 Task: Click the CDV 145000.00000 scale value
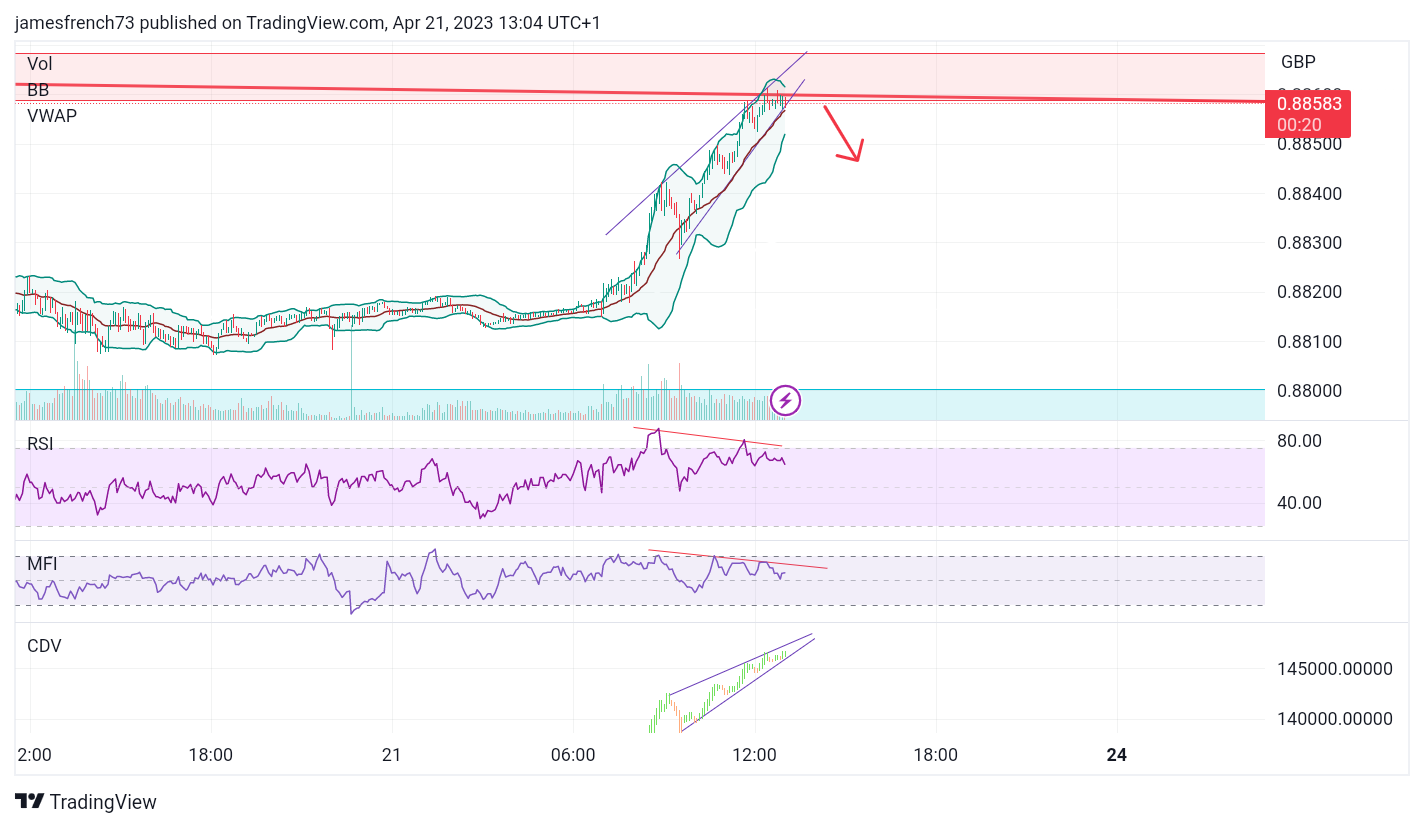(1334, 669)
